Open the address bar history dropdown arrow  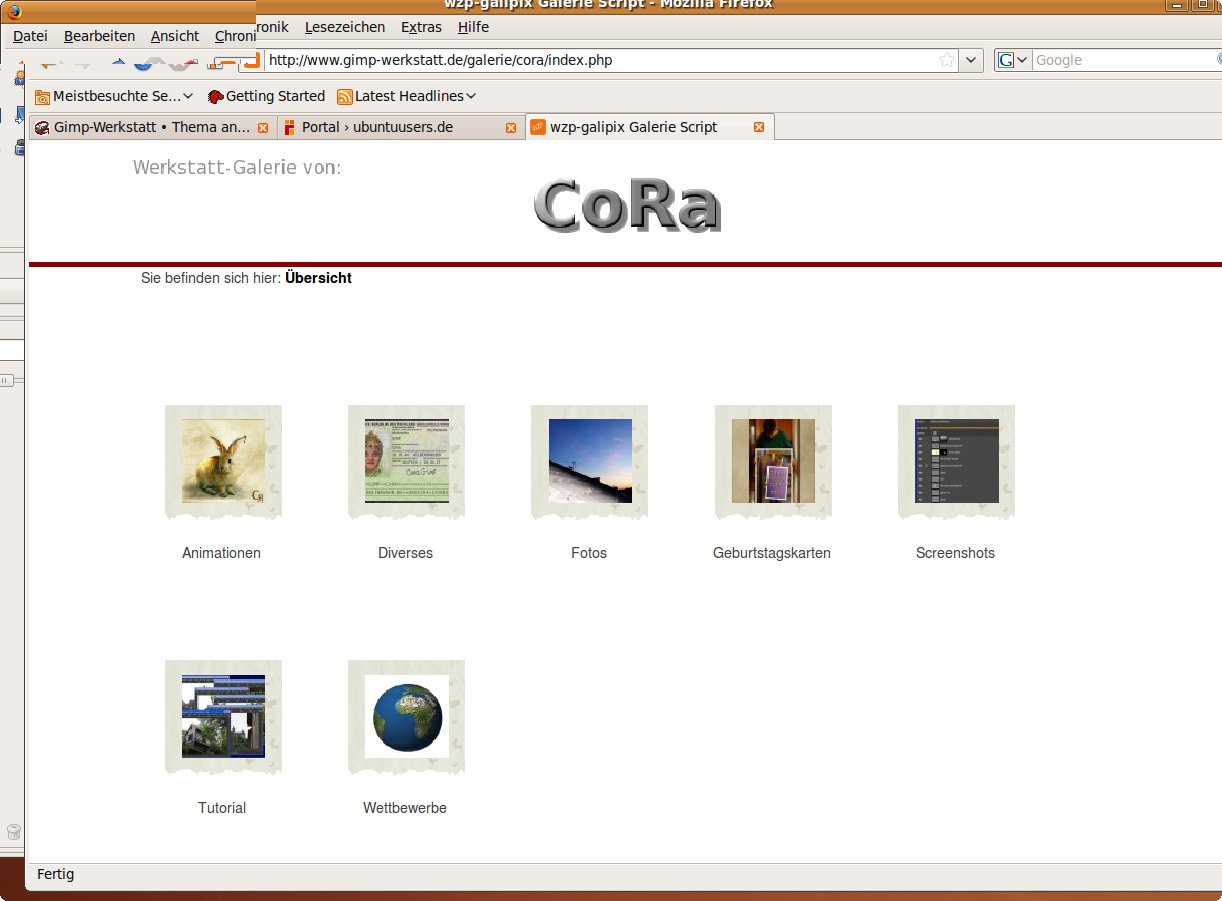click(971, 60)
